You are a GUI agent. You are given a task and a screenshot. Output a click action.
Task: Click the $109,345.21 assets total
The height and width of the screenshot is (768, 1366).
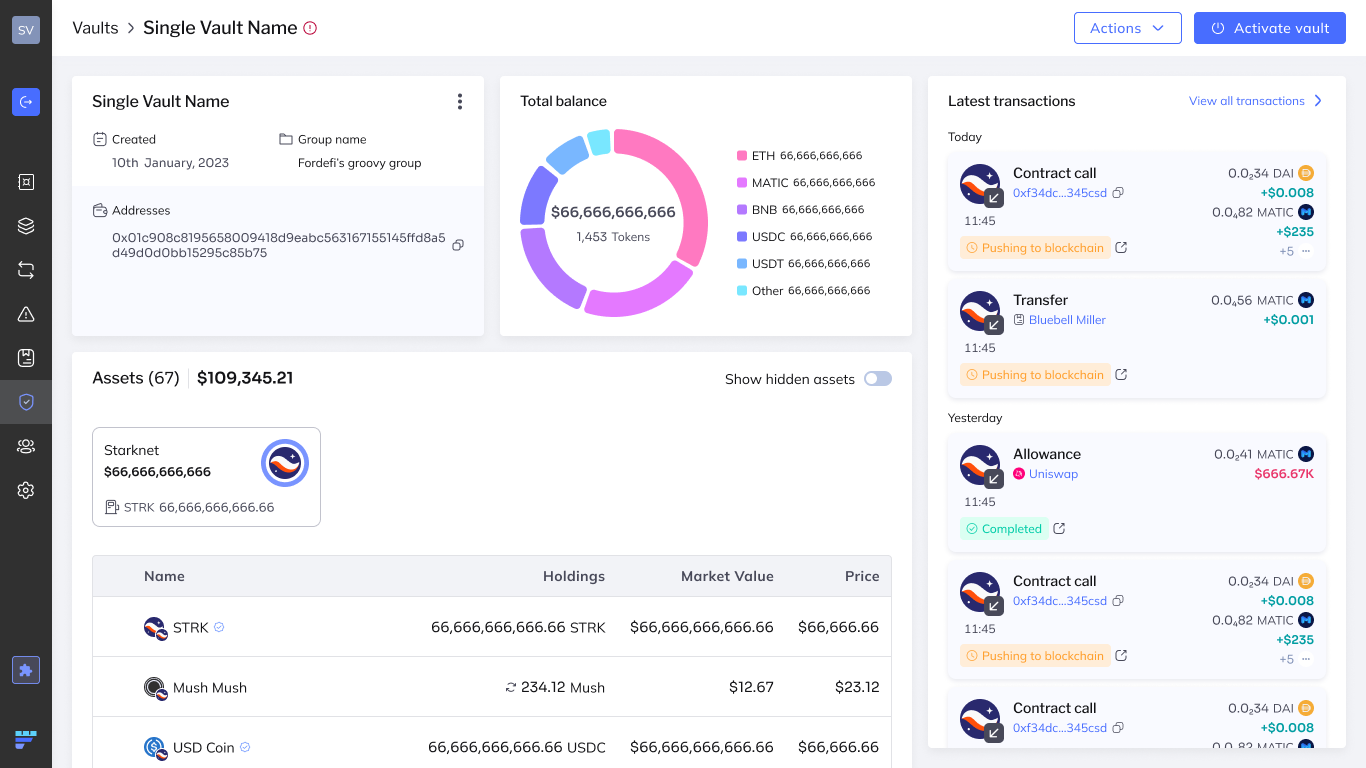(245, 378)
